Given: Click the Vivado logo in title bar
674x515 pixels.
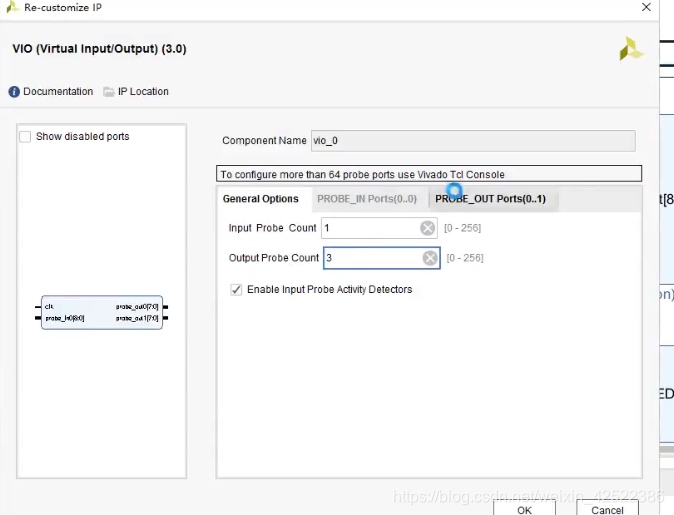Looking at the screenshot, I should [x=12, y=7].
